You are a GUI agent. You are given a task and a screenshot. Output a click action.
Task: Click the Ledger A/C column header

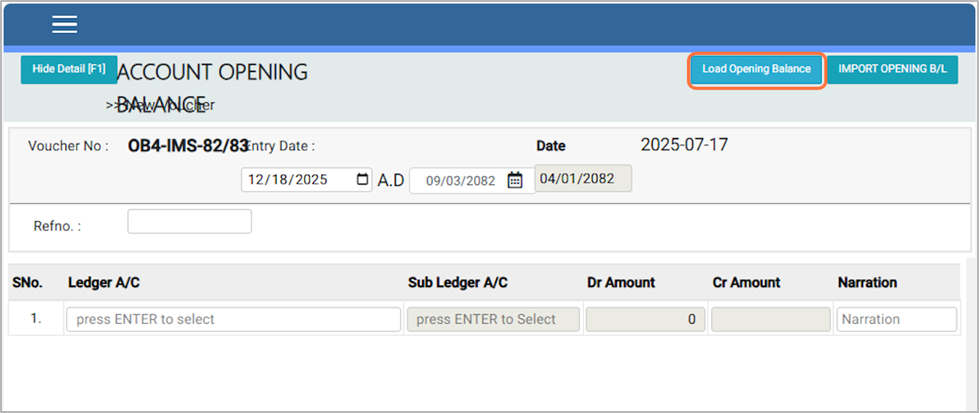(x=104, y=283)
